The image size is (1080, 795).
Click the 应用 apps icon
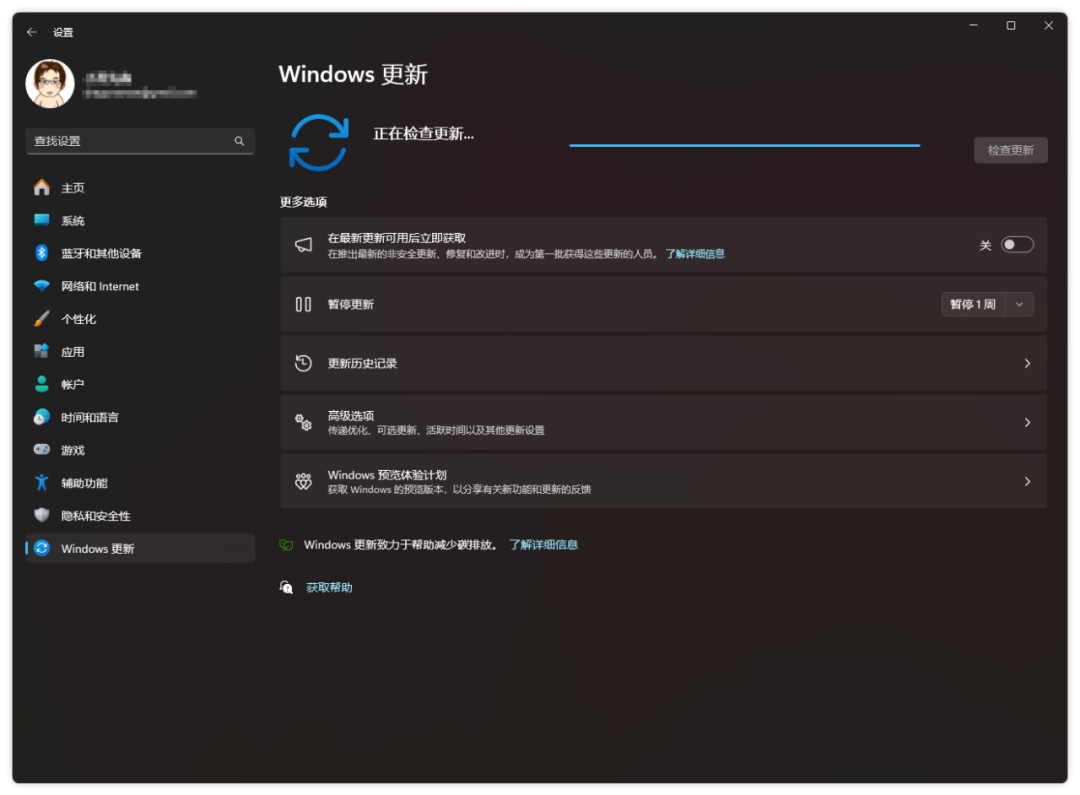pyautogui.click(x=42, y=351)
